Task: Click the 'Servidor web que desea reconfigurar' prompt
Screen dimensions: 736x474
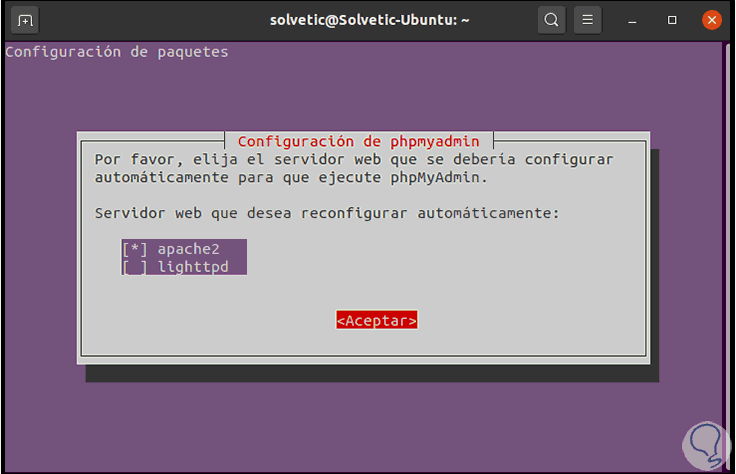Action: pyautogui.click(x=327, y=213)
